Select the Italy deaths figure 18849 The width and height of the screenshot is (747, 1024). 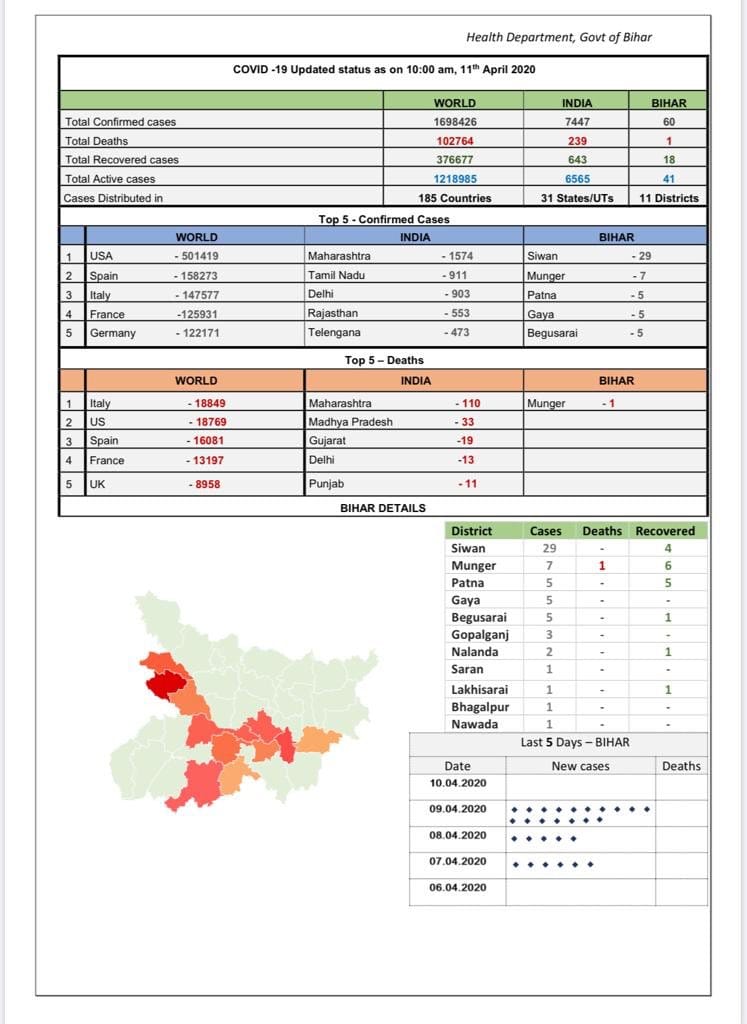(x=208, y=404)
